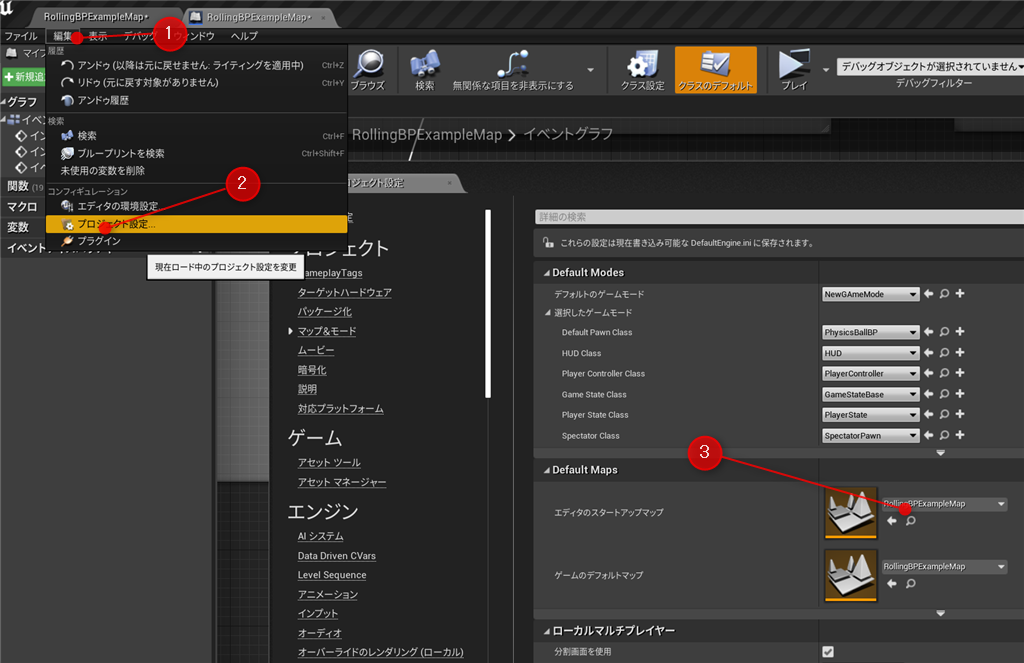
Task: Open the ヘルプ menu in the menu bar
Action: pos(244,36)
